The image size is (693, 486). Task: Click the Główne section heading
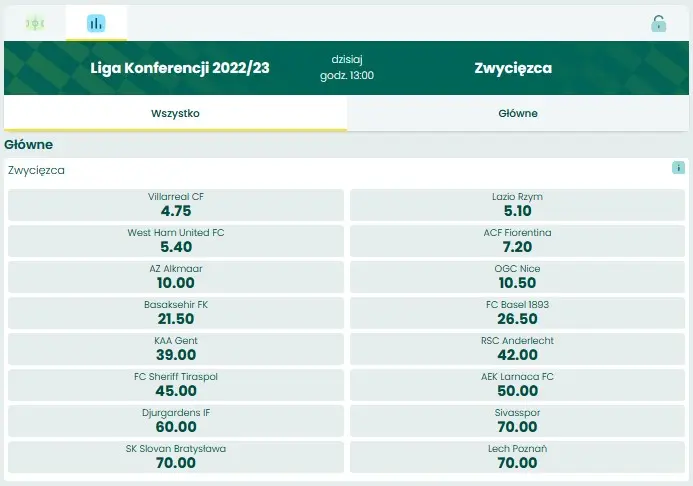[29, 144]
